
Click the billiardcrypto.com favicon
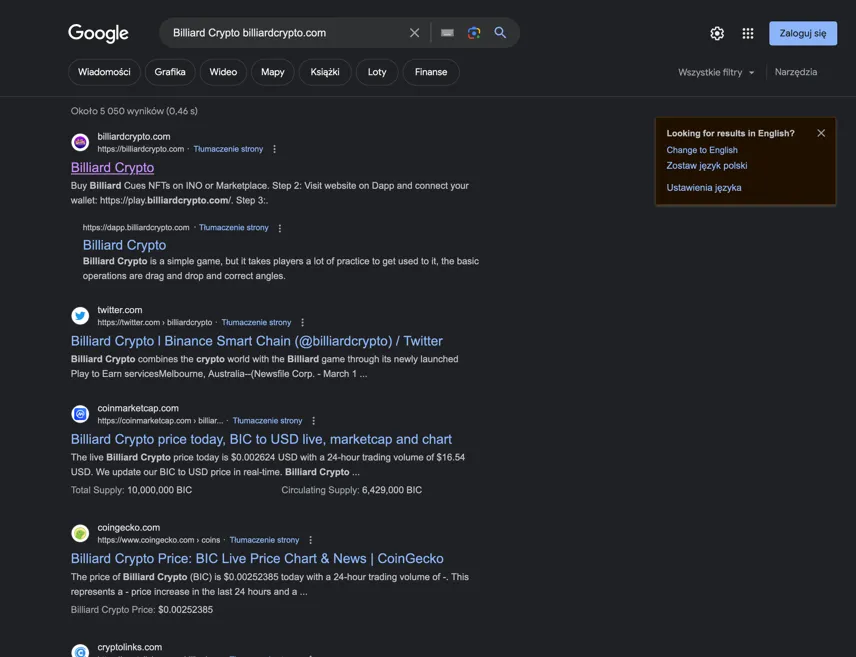(x=80, y=143)
